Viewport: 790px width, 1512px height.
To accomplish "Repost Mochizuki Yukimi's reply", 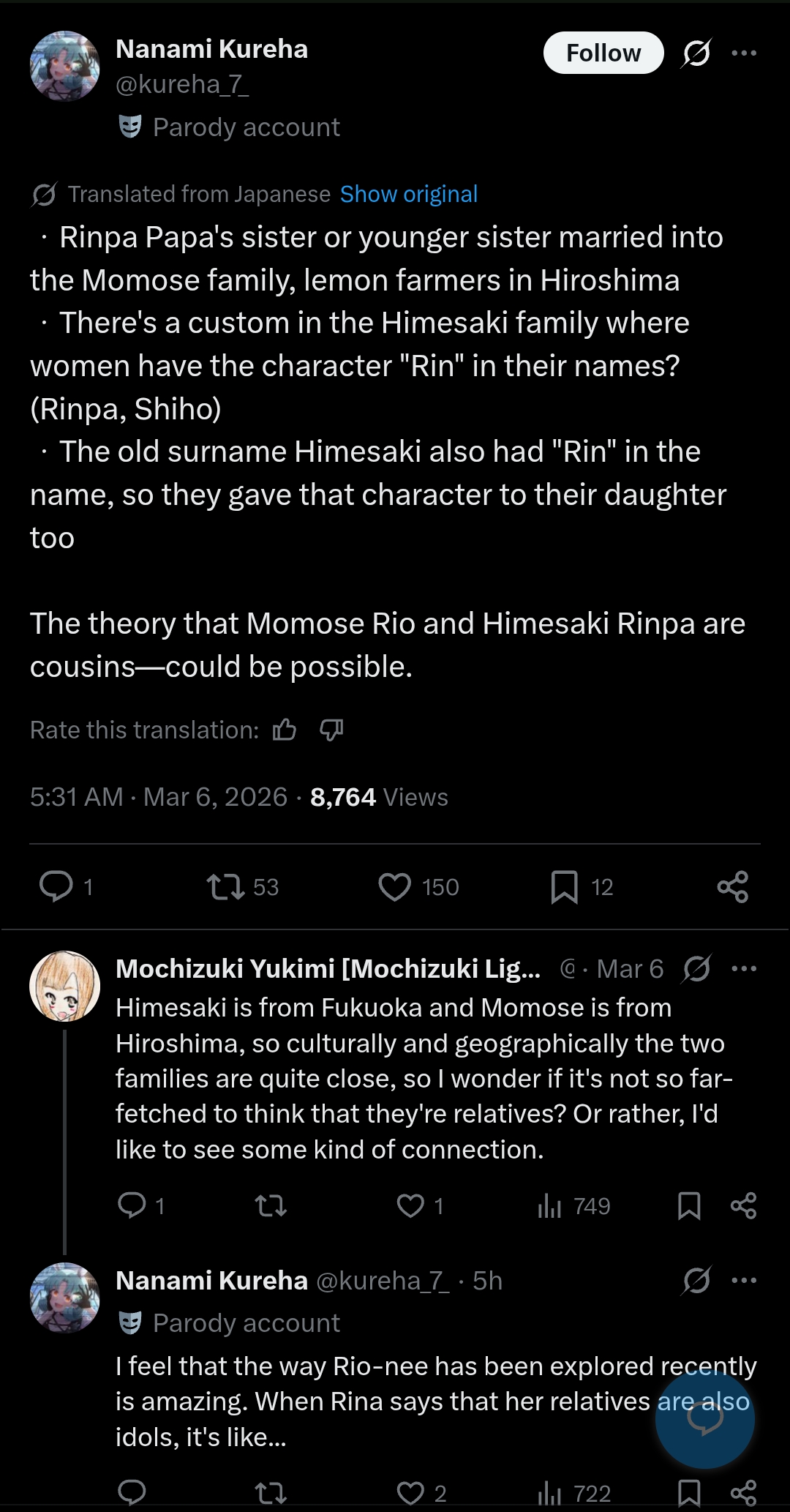I will pos(271,1205).
